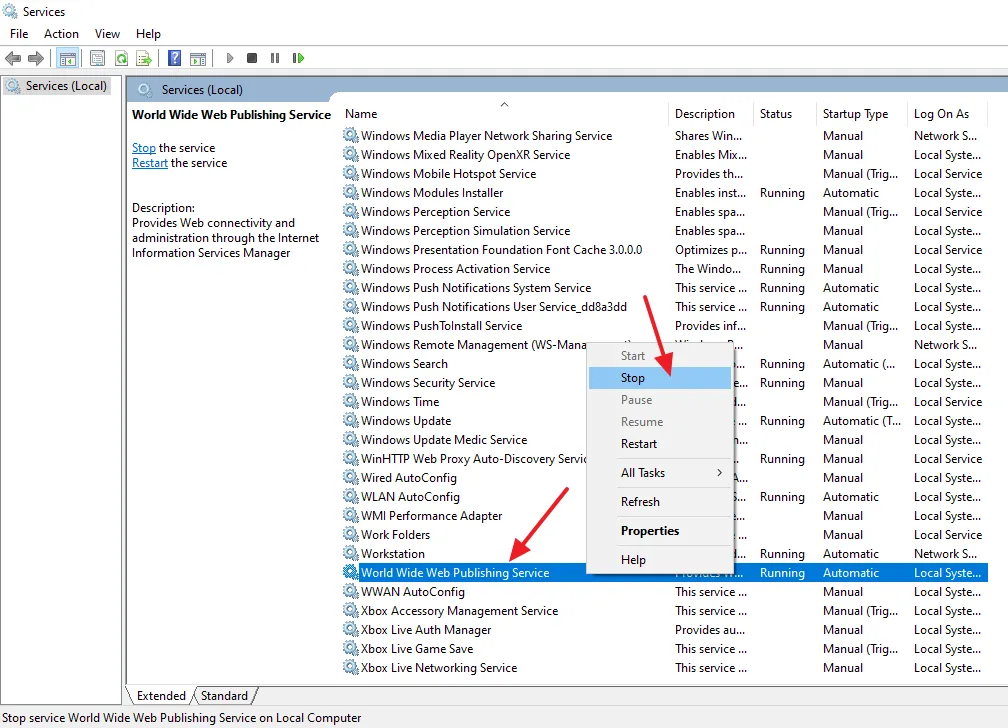
Task: Choose Restart in the context menu
Action: [660, 444]
